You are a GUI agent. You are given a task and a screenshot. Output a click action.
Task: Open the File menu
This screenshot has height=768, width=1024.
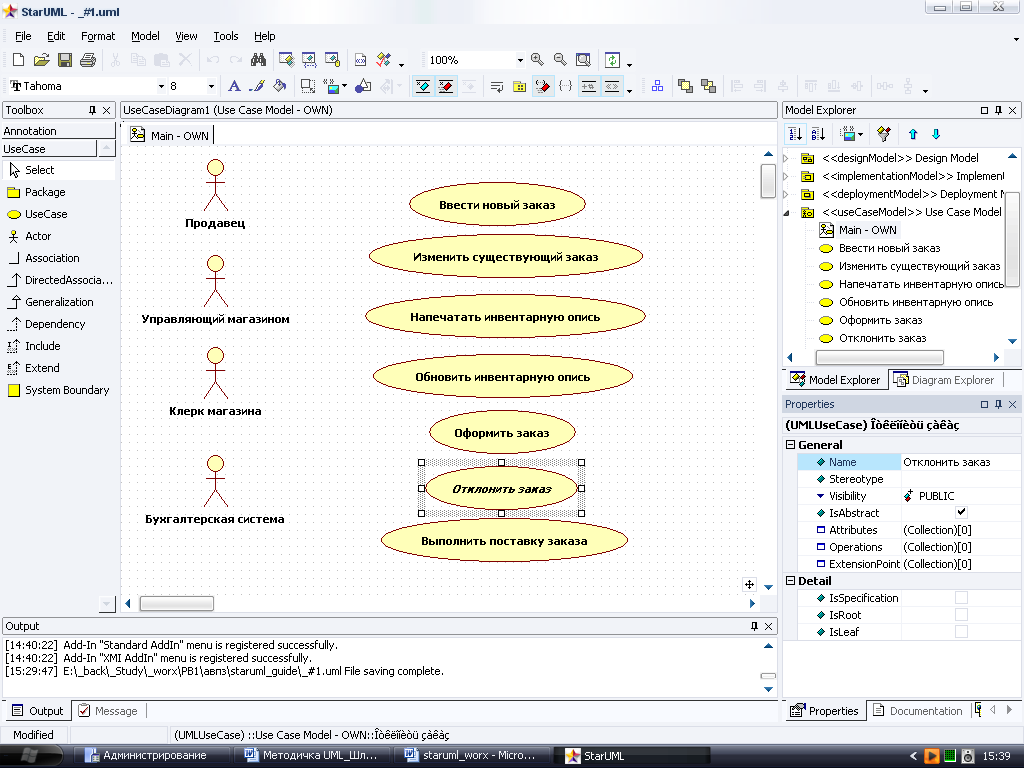[x=23, y=36]
